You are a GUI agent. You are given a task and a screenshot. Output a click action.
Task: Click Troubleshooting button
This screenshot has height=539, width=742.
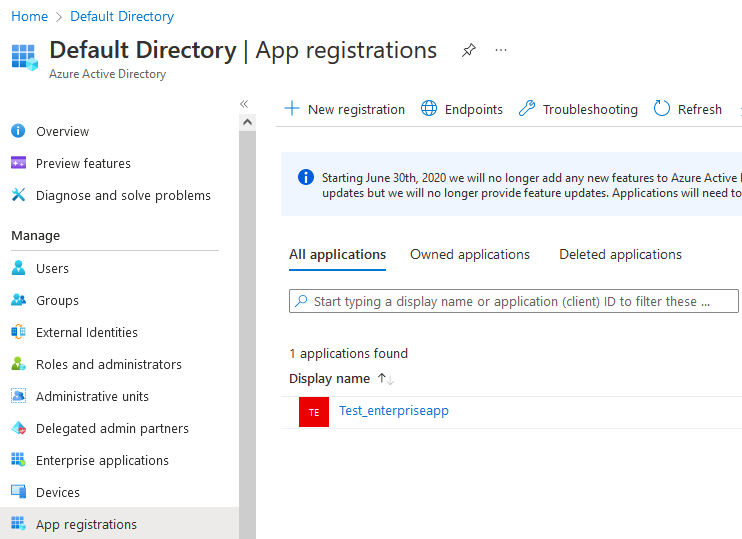tap(578, 109)
